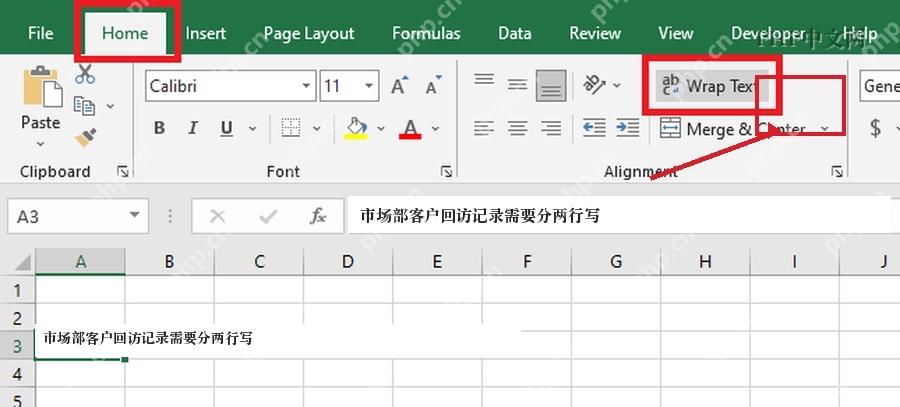Open the Orientation options arrow
Viewport: 900px width, 407px height.
tap(617, 86)
